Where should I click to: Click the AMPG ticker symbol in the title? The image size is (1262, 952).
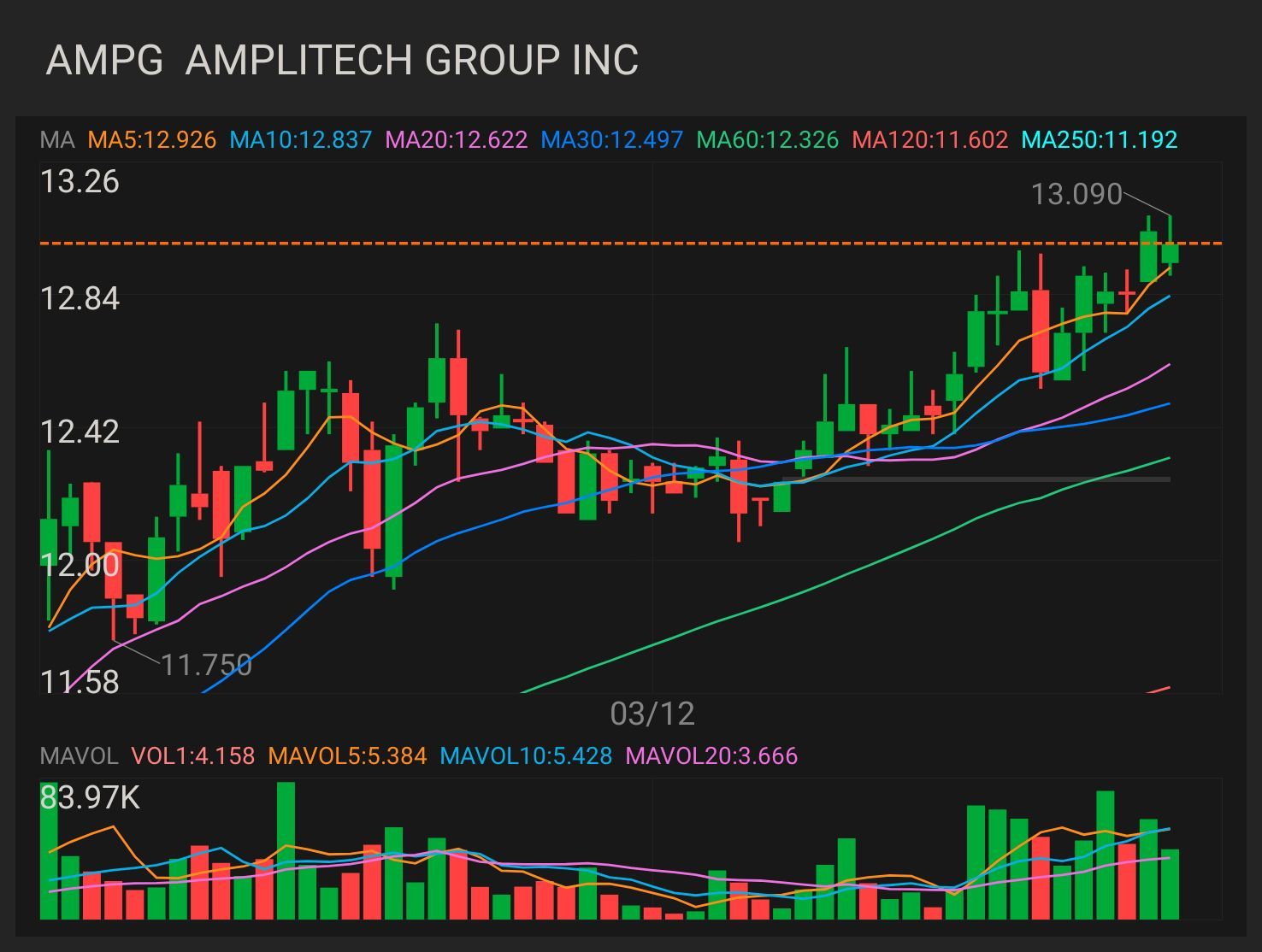pos(104,60)
